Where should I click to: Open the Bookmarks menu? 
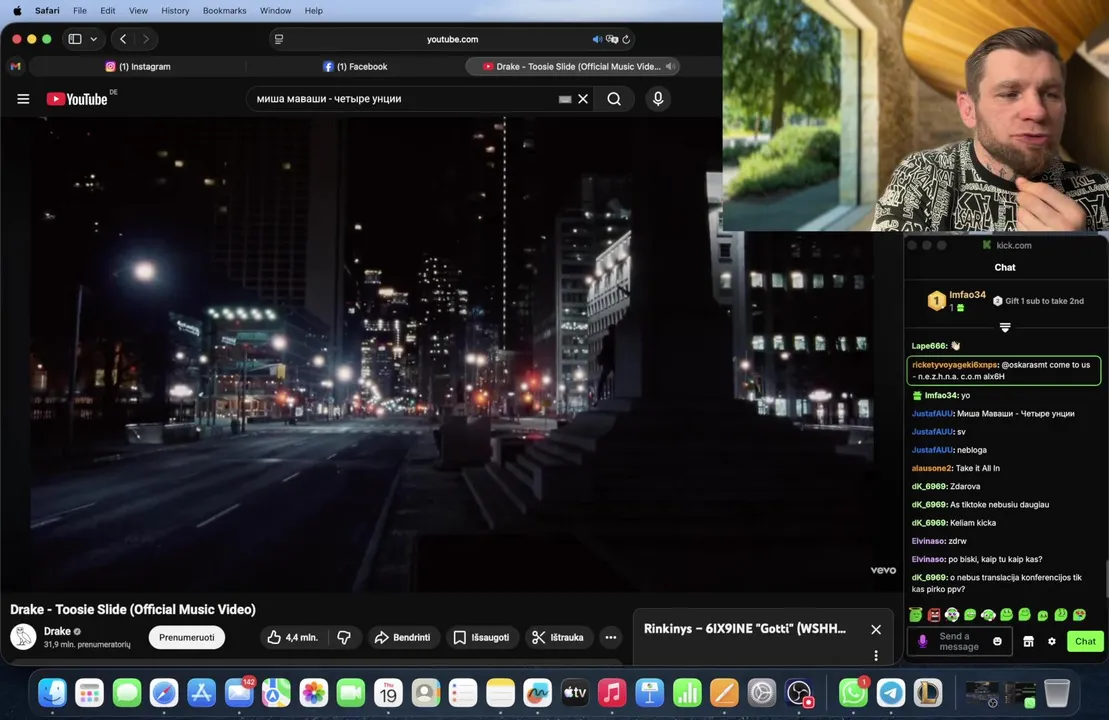pyautogui.click(x=224, y=11)
